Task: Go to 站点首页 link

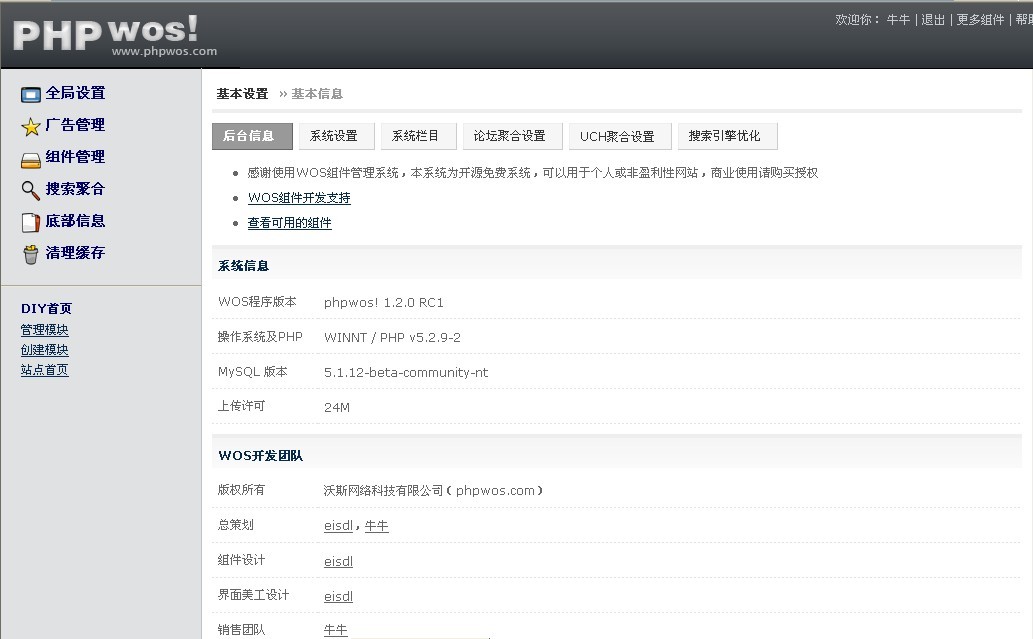Action: click(44, 370)
